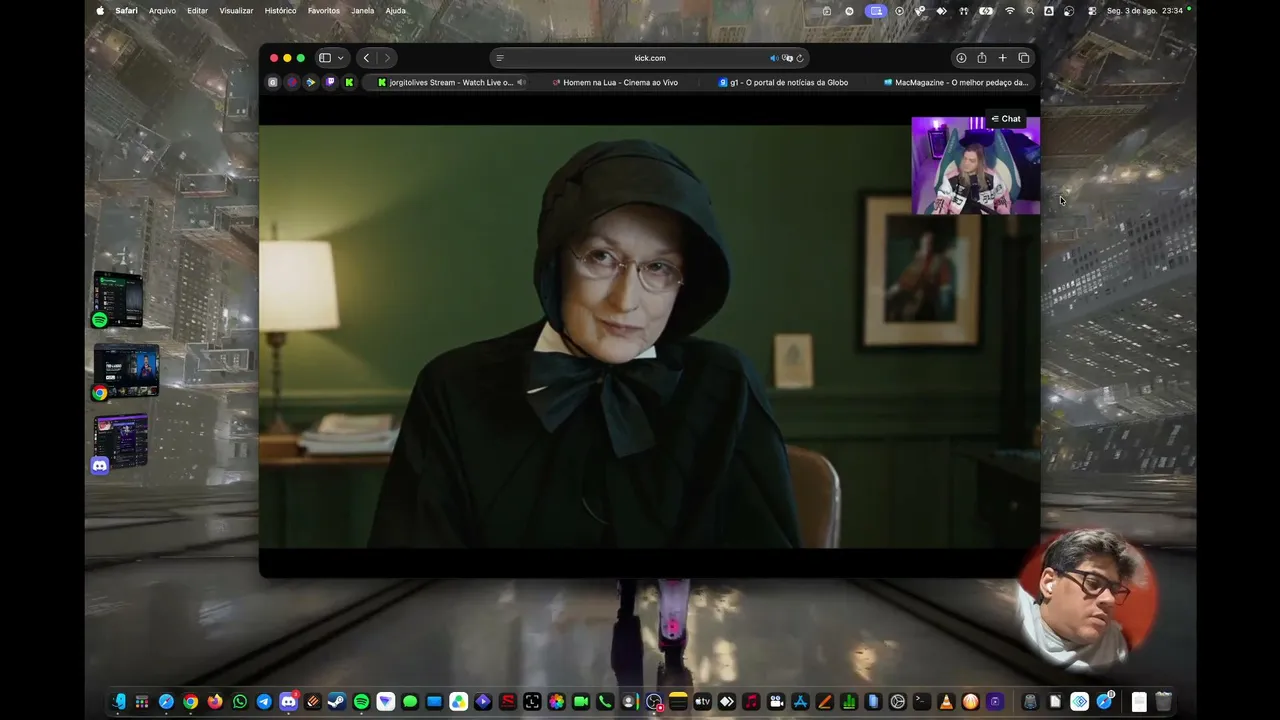Open Wi-Fi status in menu bar
The image size is (1280, 720).
[1010, 11]
